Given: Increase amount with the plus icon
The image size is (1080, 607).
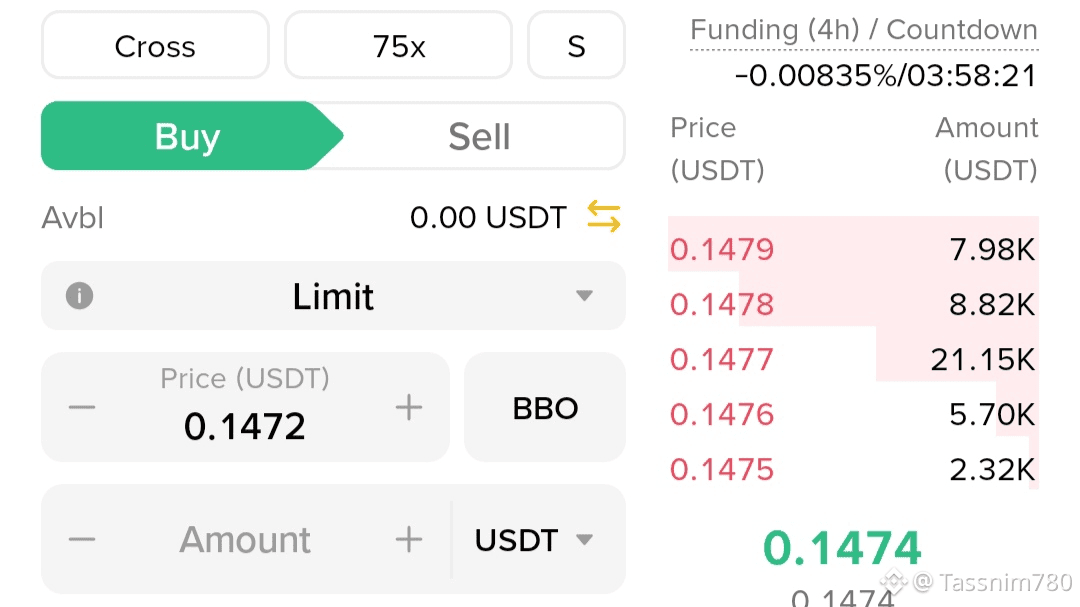Looking at the screenshot, I should point(408,540).
